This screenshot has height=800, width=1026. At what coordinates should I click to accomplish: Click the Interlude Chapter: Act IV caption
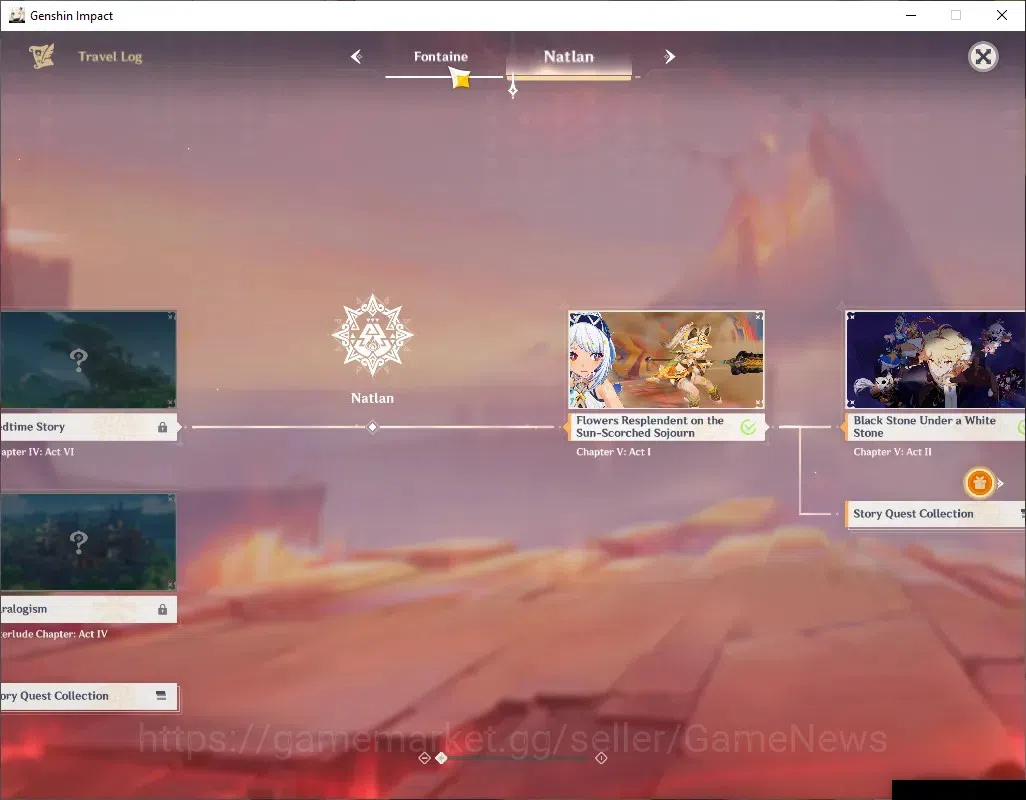point(54,634)
